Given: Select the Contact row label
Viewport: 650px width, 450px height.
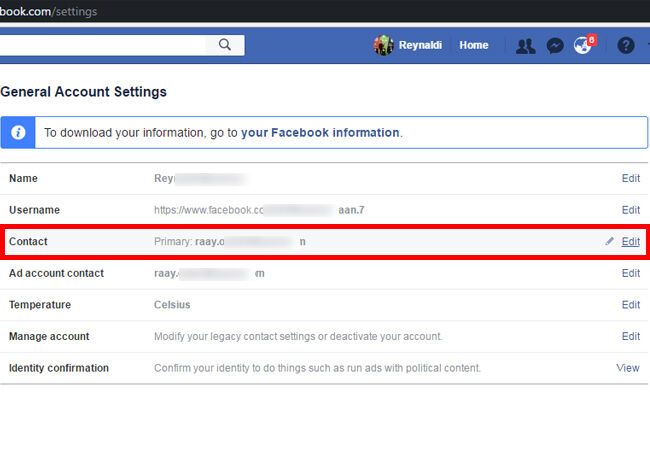Looking at the screenshot, I should 28,242.
